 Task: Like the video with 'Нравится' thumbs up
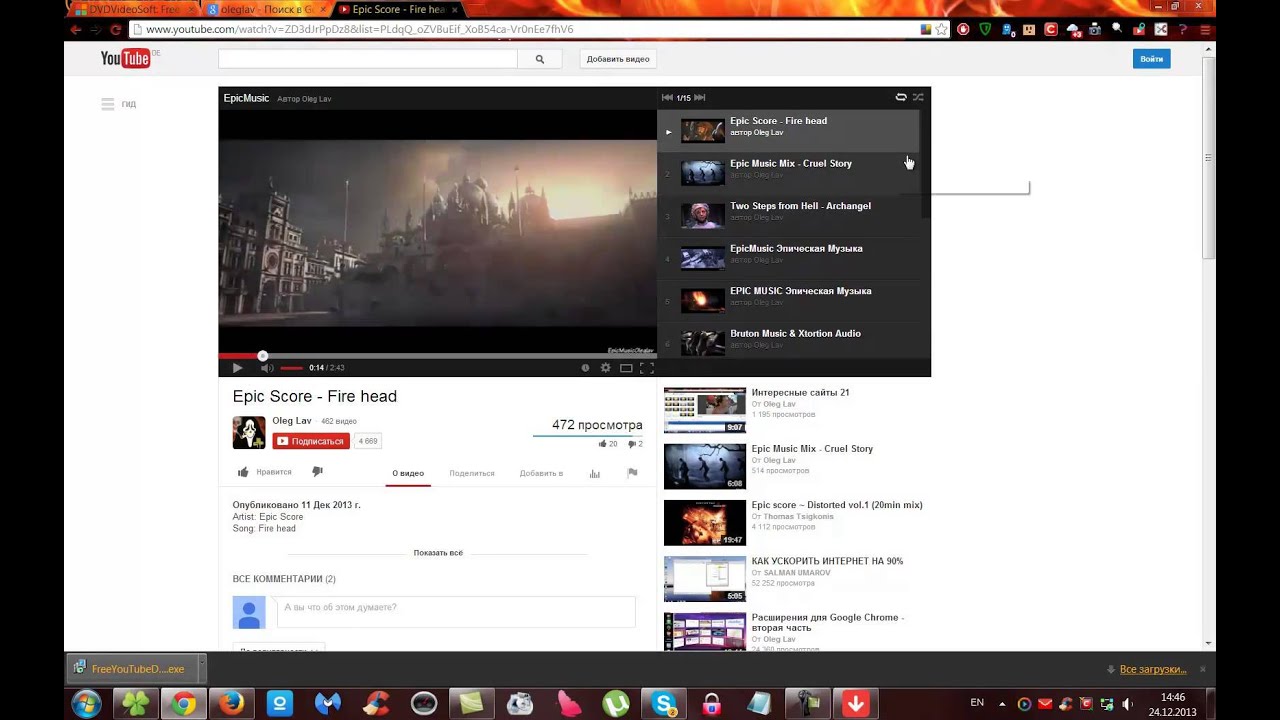pos(265,472)
